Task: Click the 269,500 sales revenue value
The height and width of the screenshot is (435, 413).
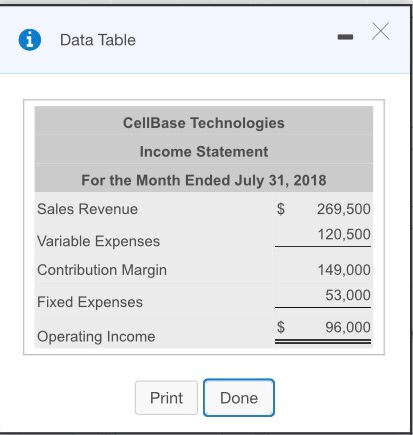Action: [x=344, y=209]
